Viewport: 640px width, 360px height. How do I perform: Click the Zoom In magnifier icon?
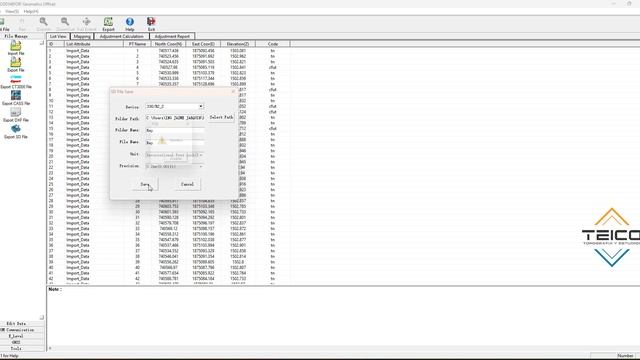point(43,24)
